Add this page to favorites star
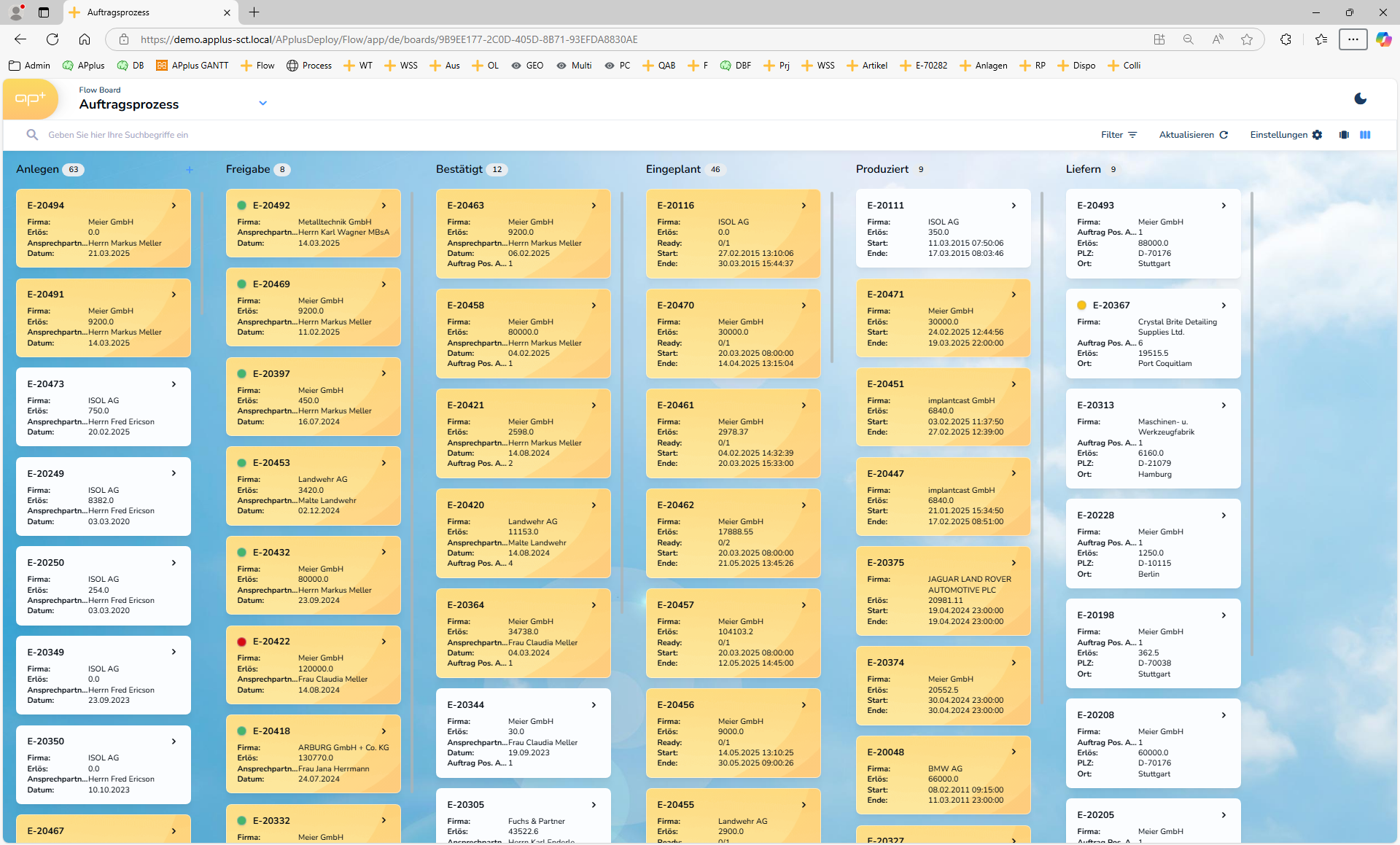The width and height of the screenshot is (1400, 845). (x=1247, y=39)
